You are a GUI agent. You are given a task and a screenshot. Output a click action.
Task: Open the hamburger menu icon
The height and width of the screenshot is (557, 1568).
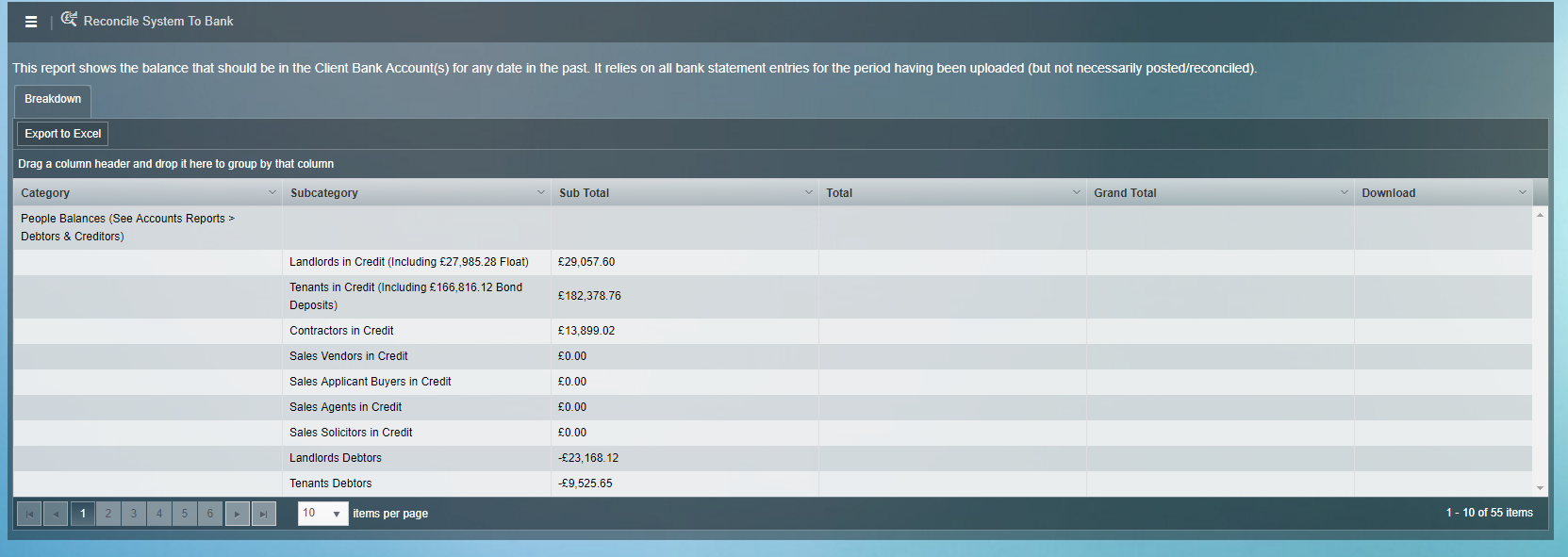[x=31, y=22]
